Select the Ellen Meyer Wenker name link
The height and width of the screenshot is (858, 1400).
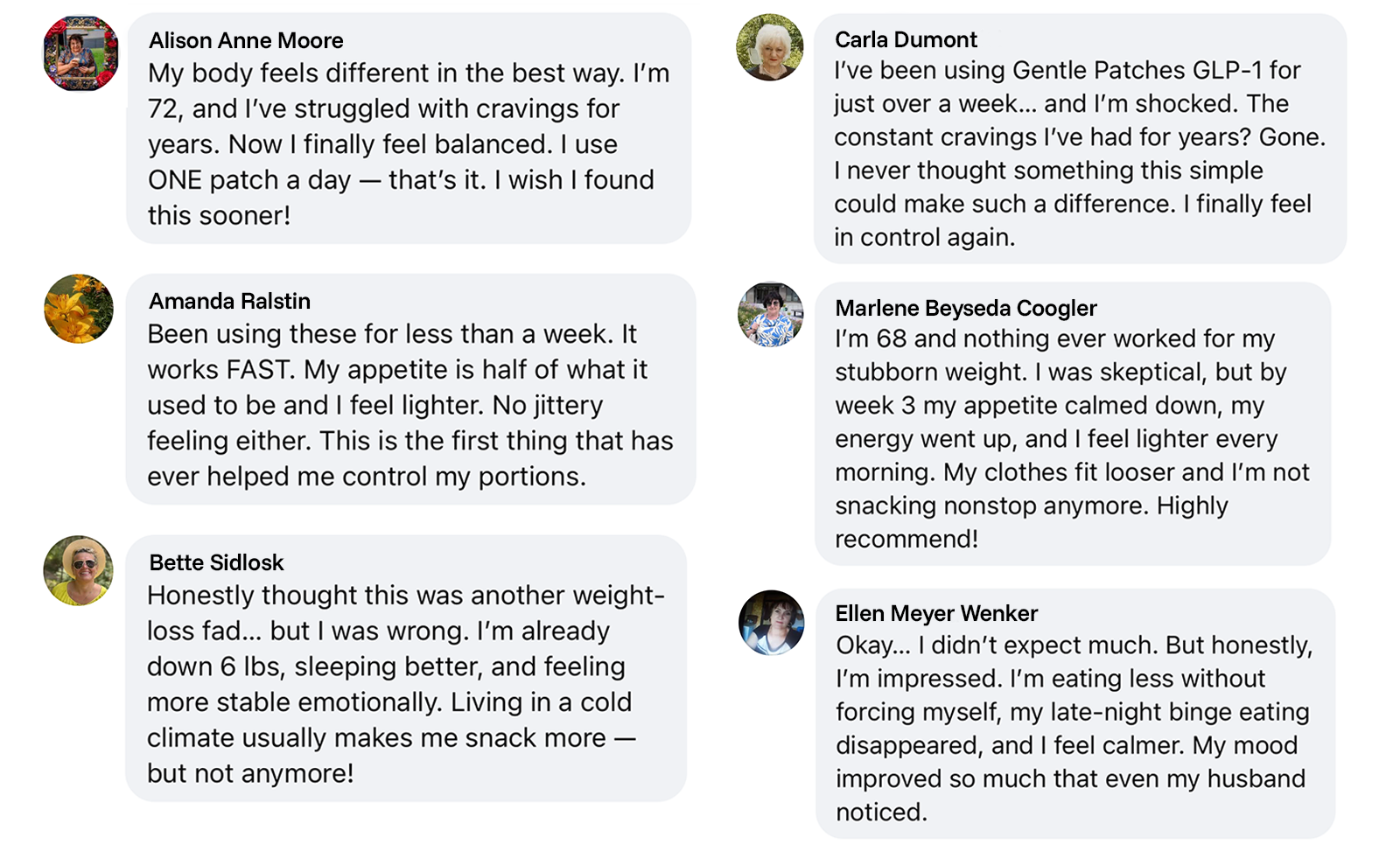tap(936, 613)
